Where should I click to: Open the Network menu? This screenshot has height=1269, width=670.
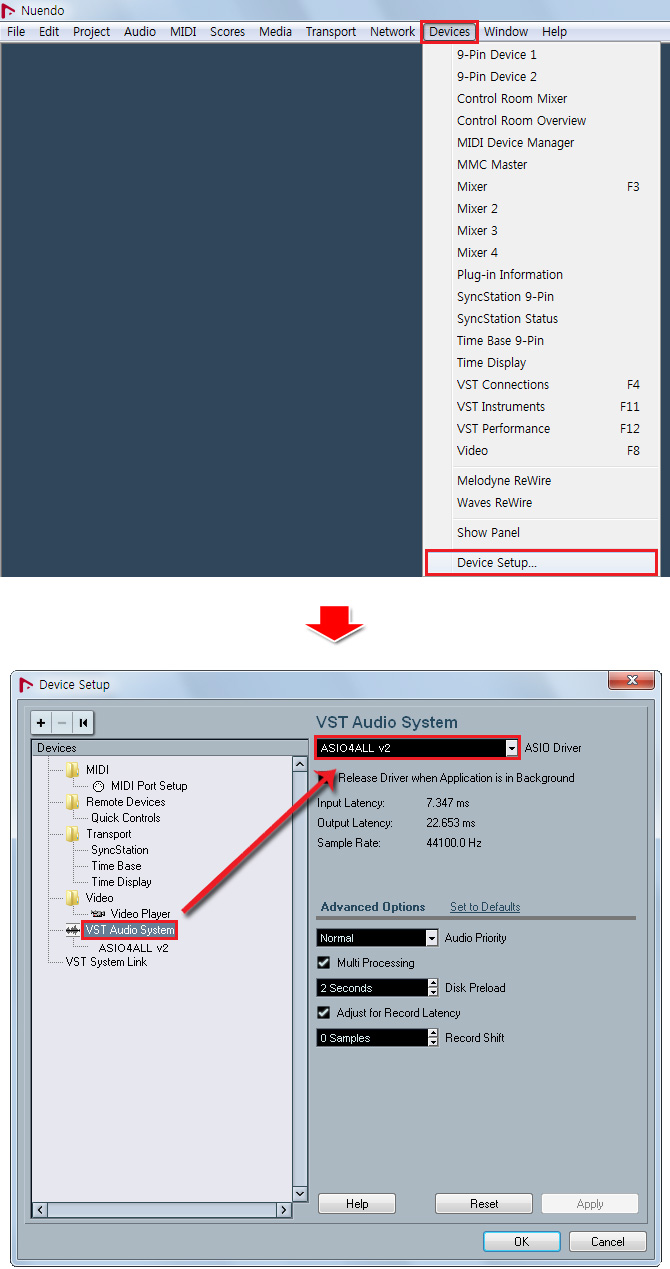click(392, 32)
